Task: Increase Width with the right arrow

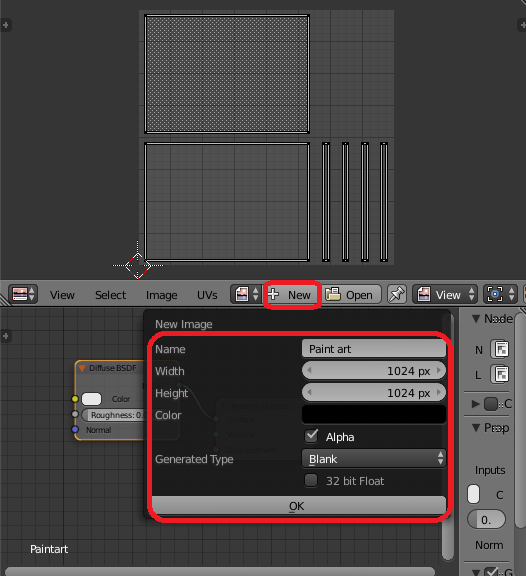Action: [x=439, y=370]
